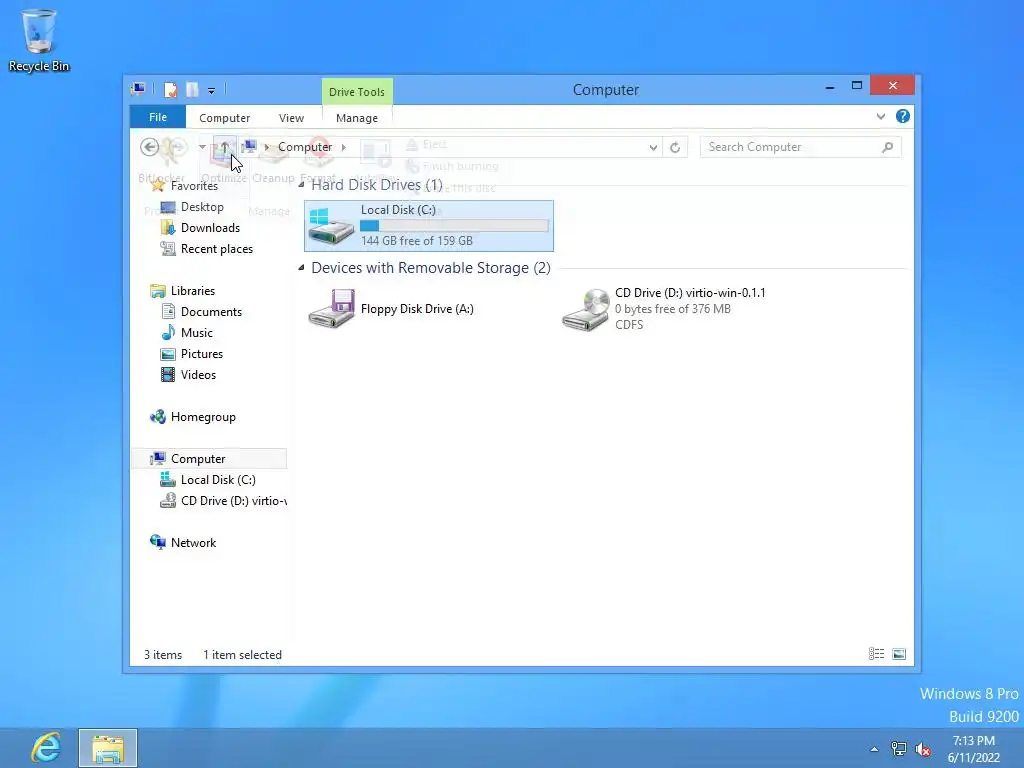
Task: Open the taskbar clock showing 7:13 PM
Action: (974, 749)
